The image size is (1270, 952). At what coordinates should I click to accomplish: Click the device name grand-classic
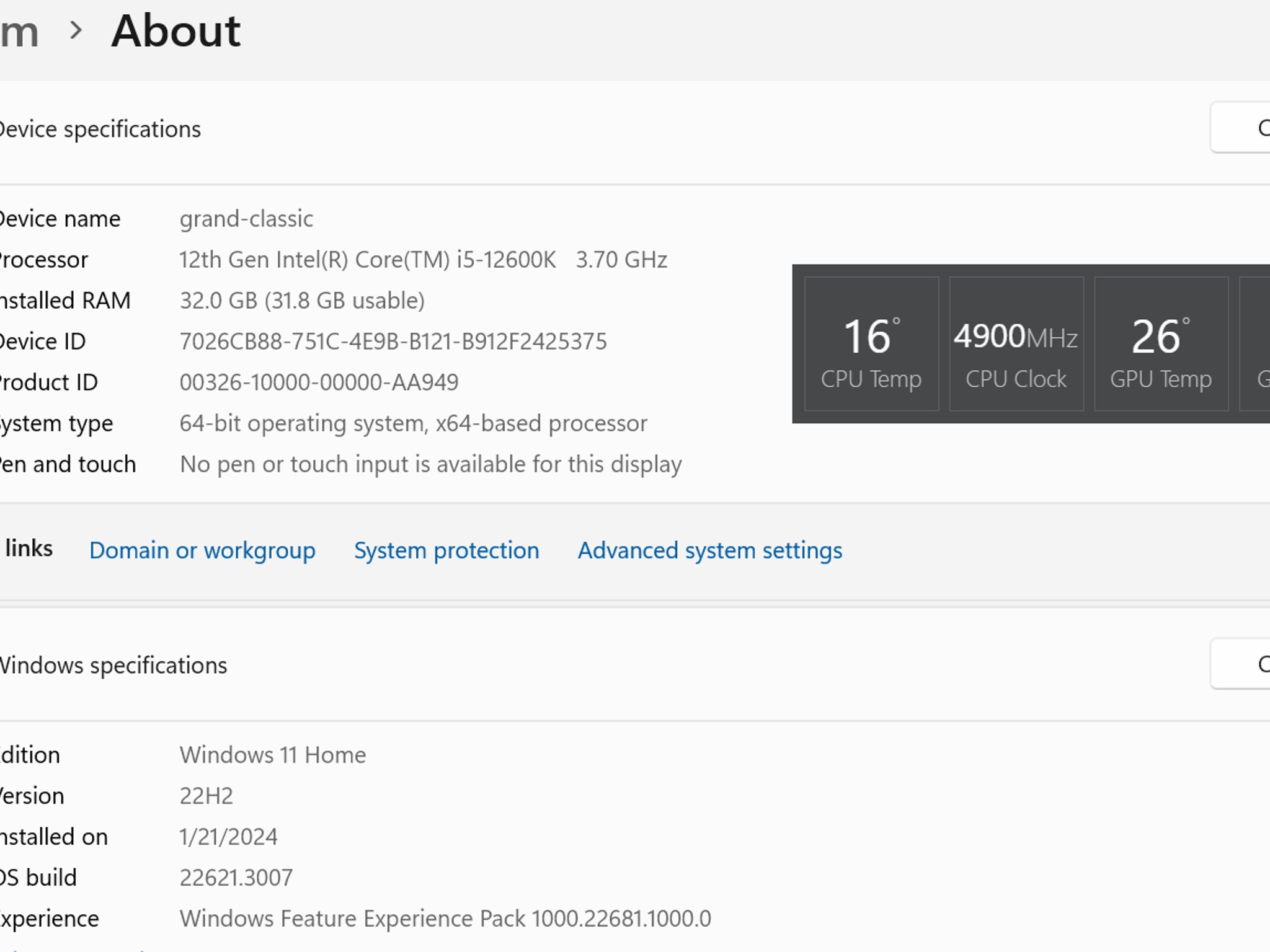tap(246, 219)
